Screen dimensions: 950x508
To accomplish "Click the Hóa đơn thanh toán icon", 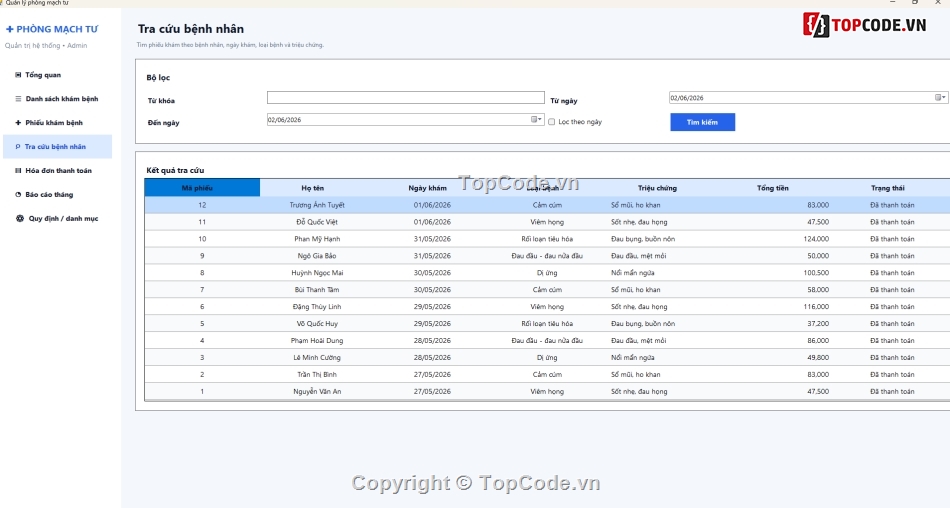I will point(18,171).
